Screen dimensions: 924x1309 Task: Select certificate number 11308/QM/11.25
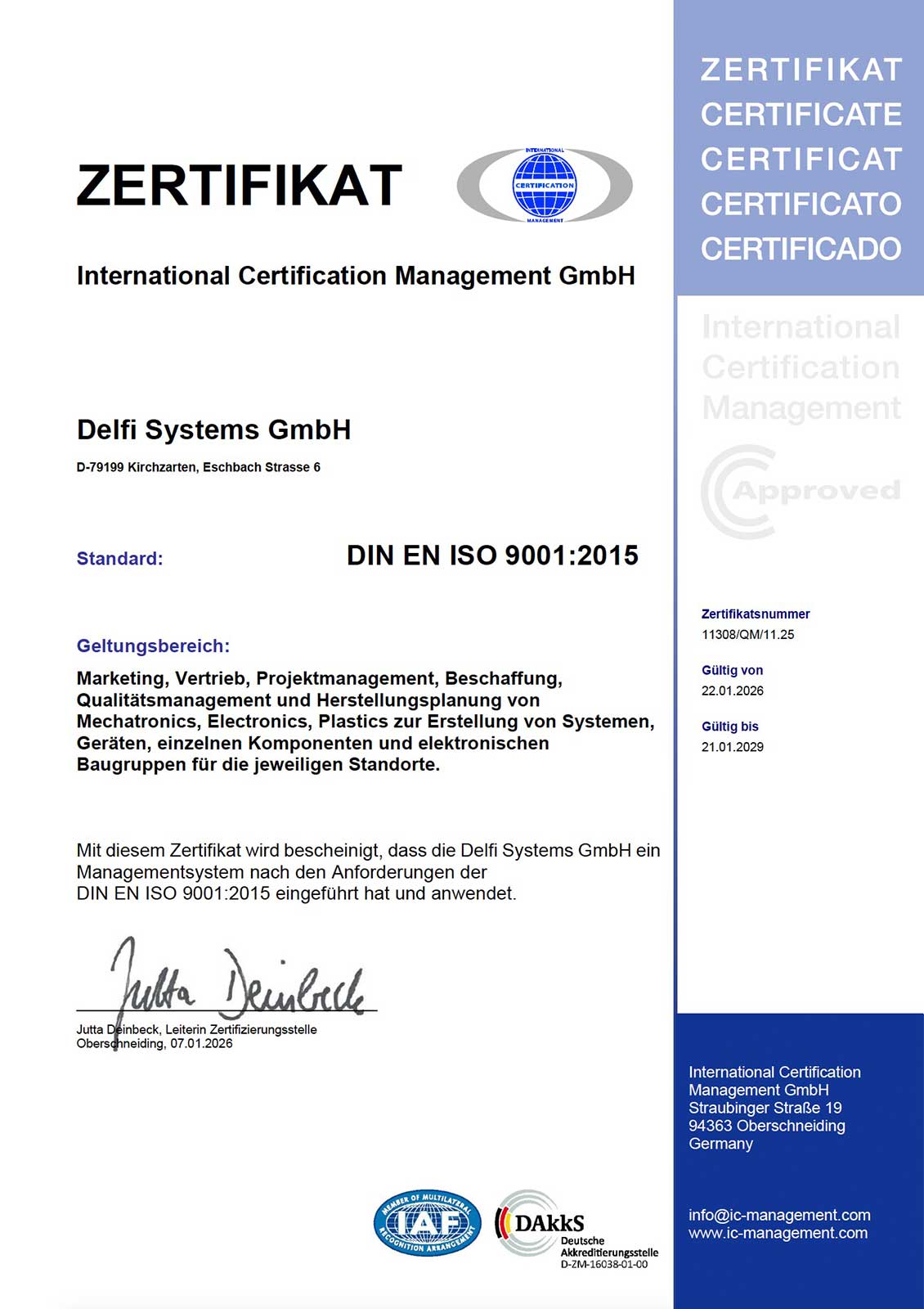coord(747,634)
